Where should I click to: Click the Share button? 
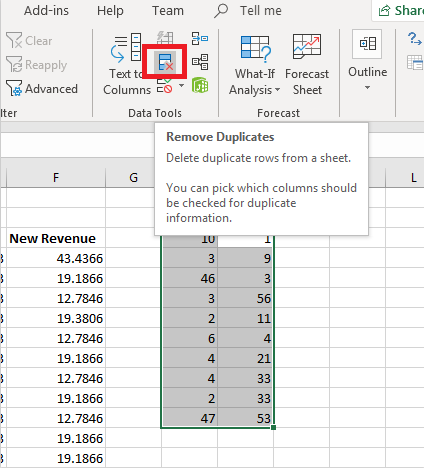click(399, 11)
